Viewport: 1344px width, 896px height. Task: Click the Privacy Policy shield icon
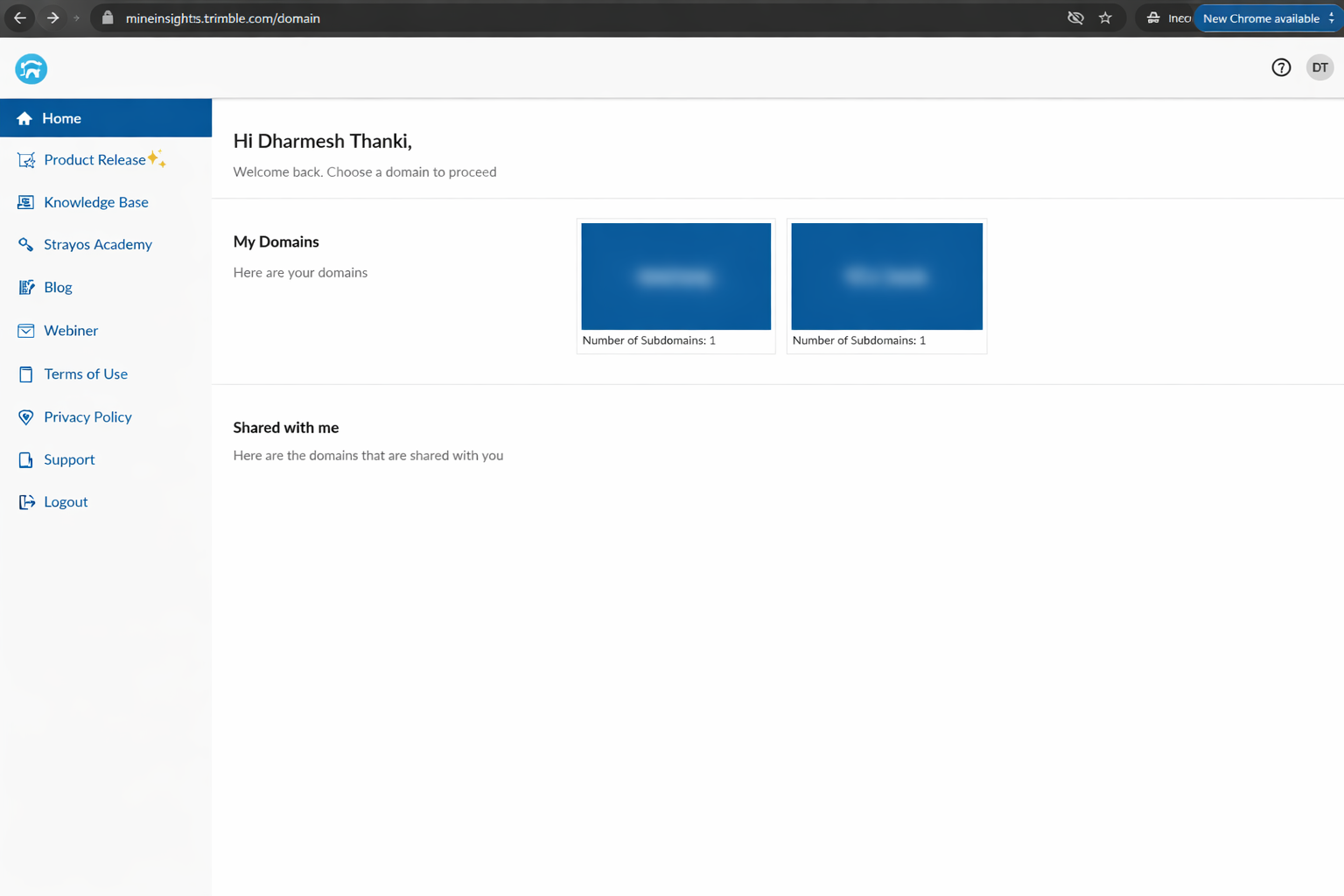coord(26,417)
